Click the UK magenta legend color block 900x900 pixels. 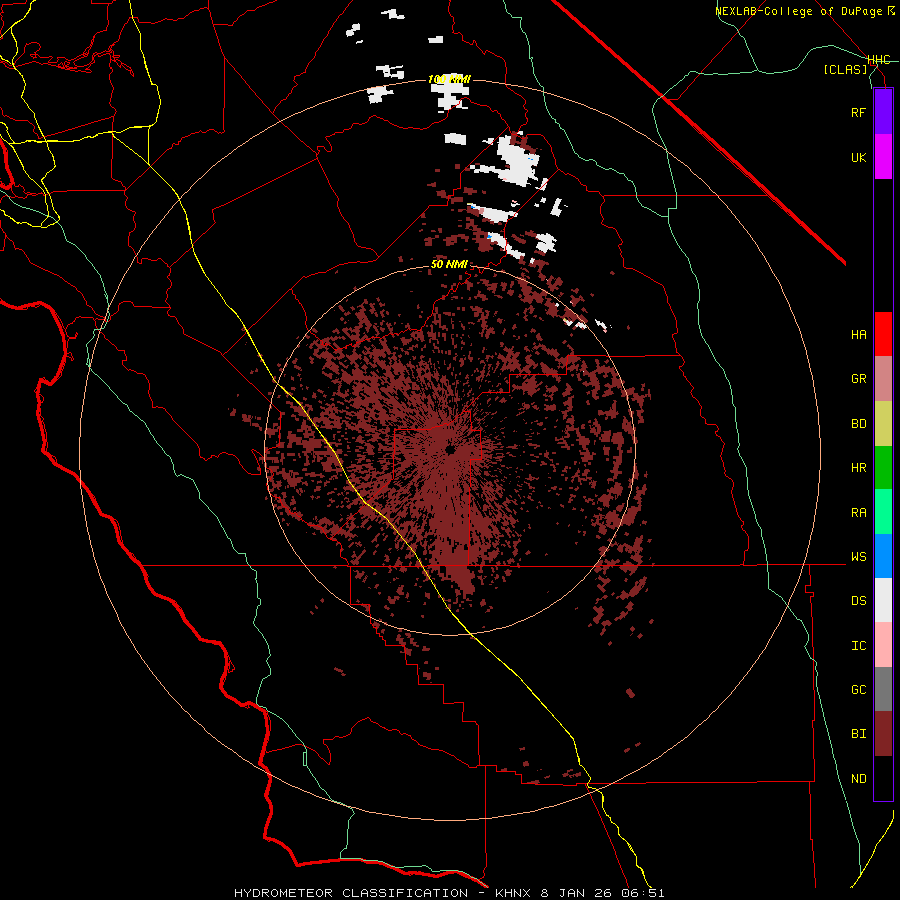point(883,157)
